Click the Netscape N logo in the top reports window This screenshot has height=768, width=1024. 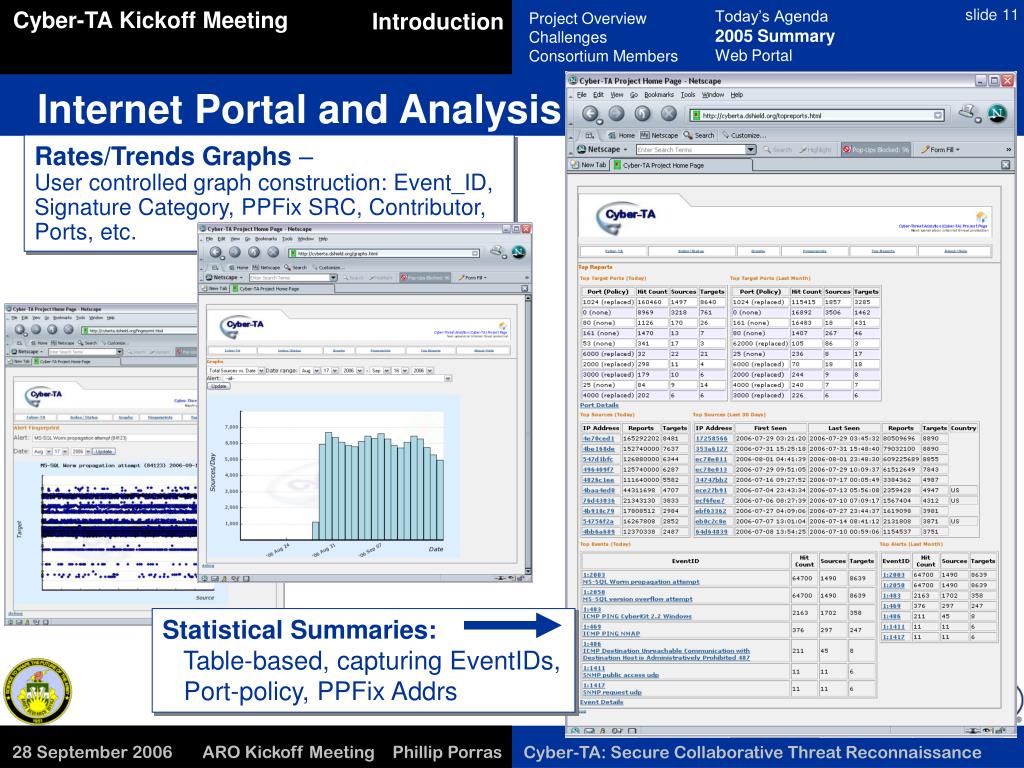[x=997, y=114]
